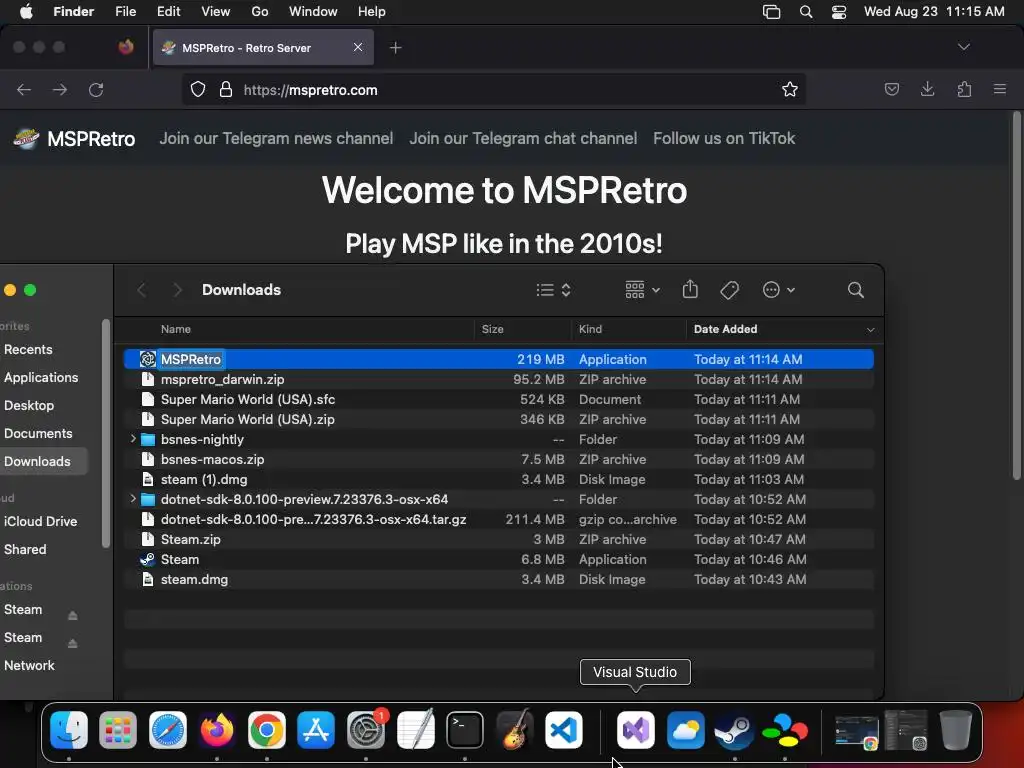The image size is (1024, 768).
Task: Open Finder list view style selector
Action: click(554, 290)
